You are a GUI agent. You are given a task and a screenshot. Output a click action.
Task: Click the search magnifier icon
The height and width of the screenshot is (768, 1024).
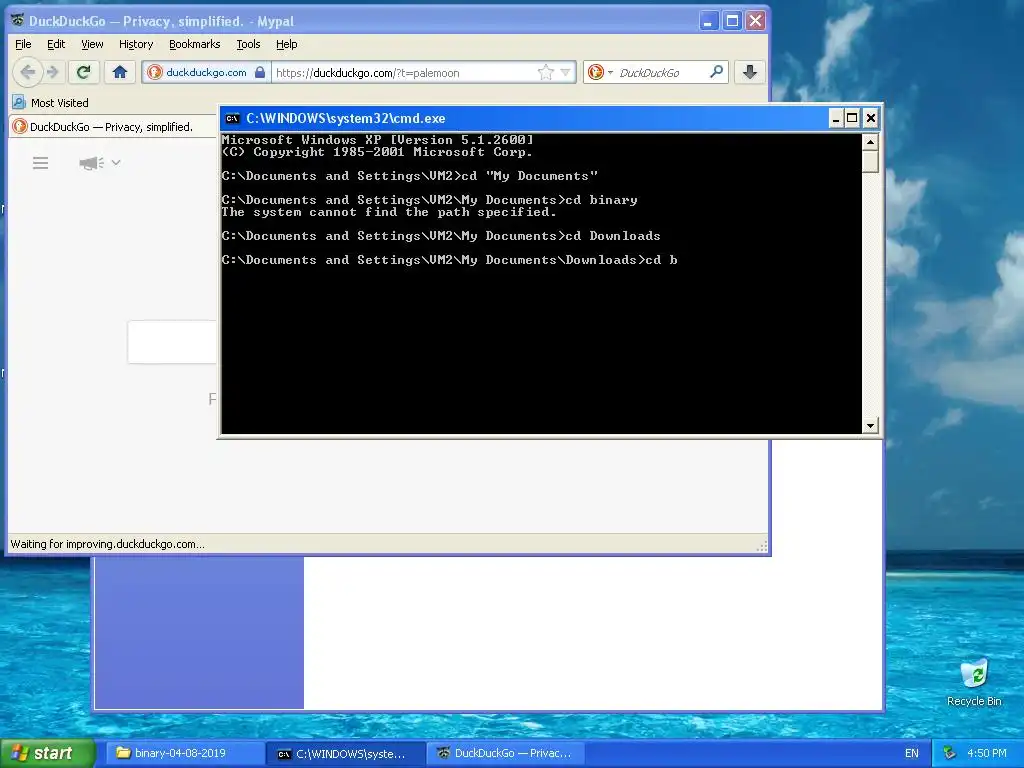point(716,72)
